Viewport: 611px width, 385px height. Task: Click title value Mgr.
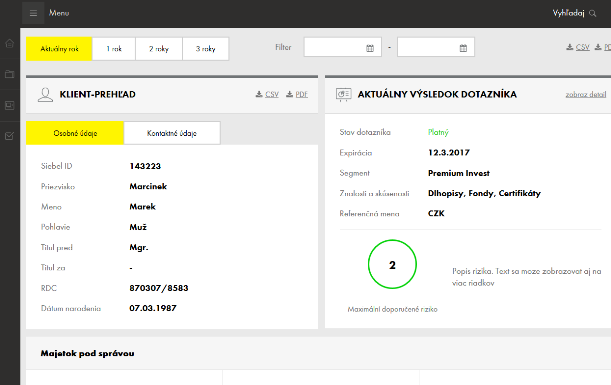point(139,247)
